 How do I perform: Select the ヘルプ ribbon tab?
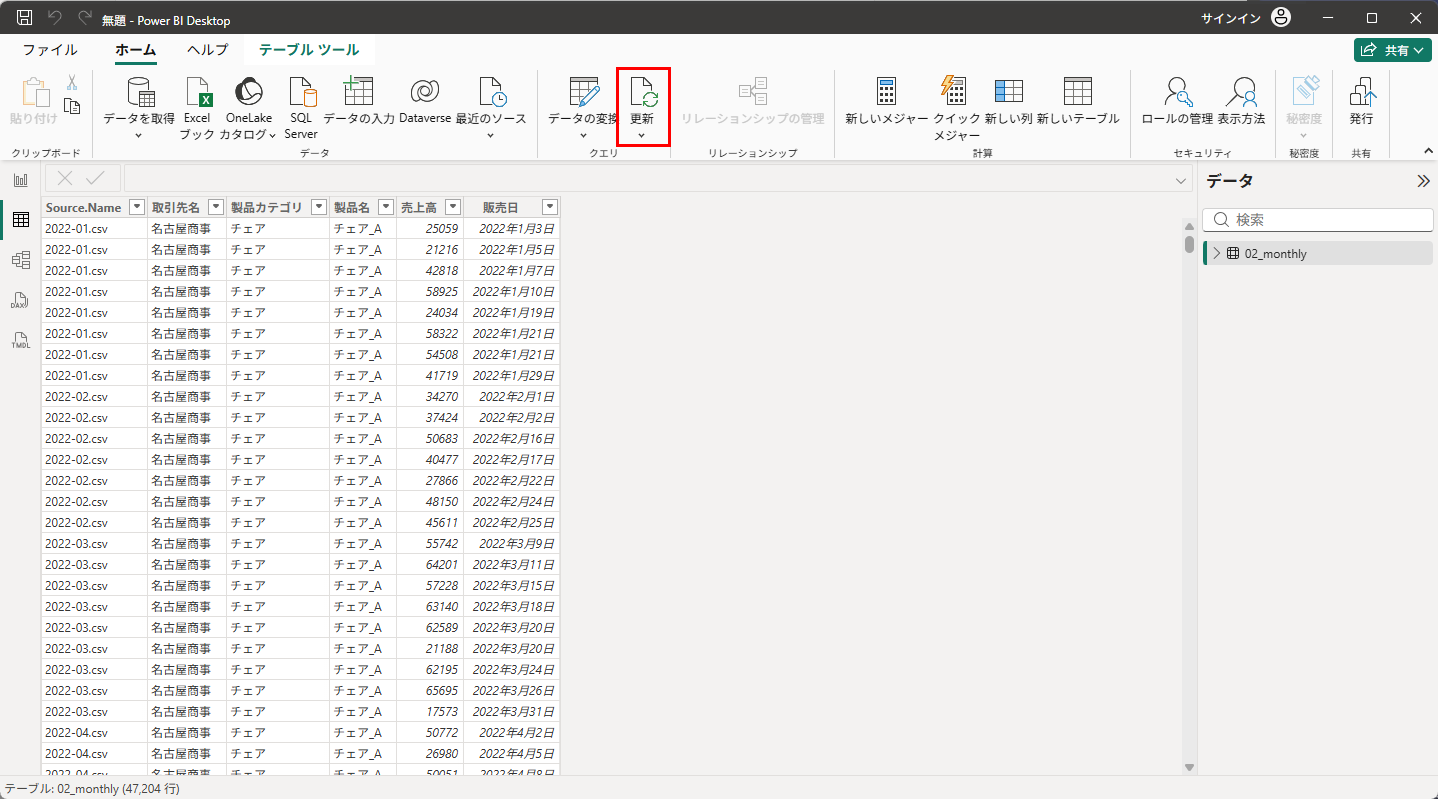coord(207,50)
